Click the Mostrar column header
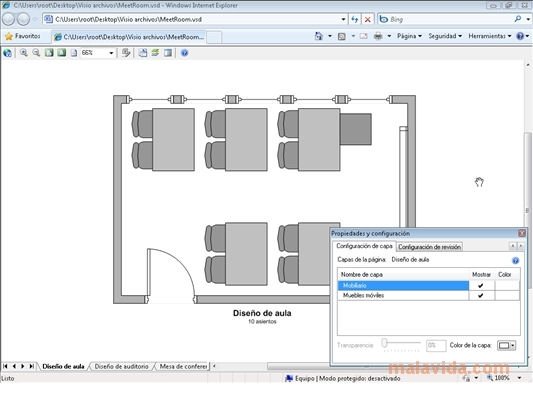Screen dimensions: 533x399 point(481,274)
